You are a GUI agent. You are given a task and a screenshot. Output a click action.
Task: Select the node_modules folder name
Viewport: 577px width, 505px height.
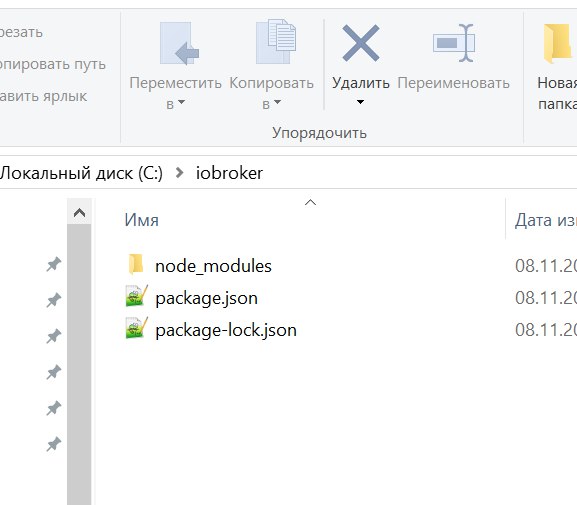pos(213,266)
